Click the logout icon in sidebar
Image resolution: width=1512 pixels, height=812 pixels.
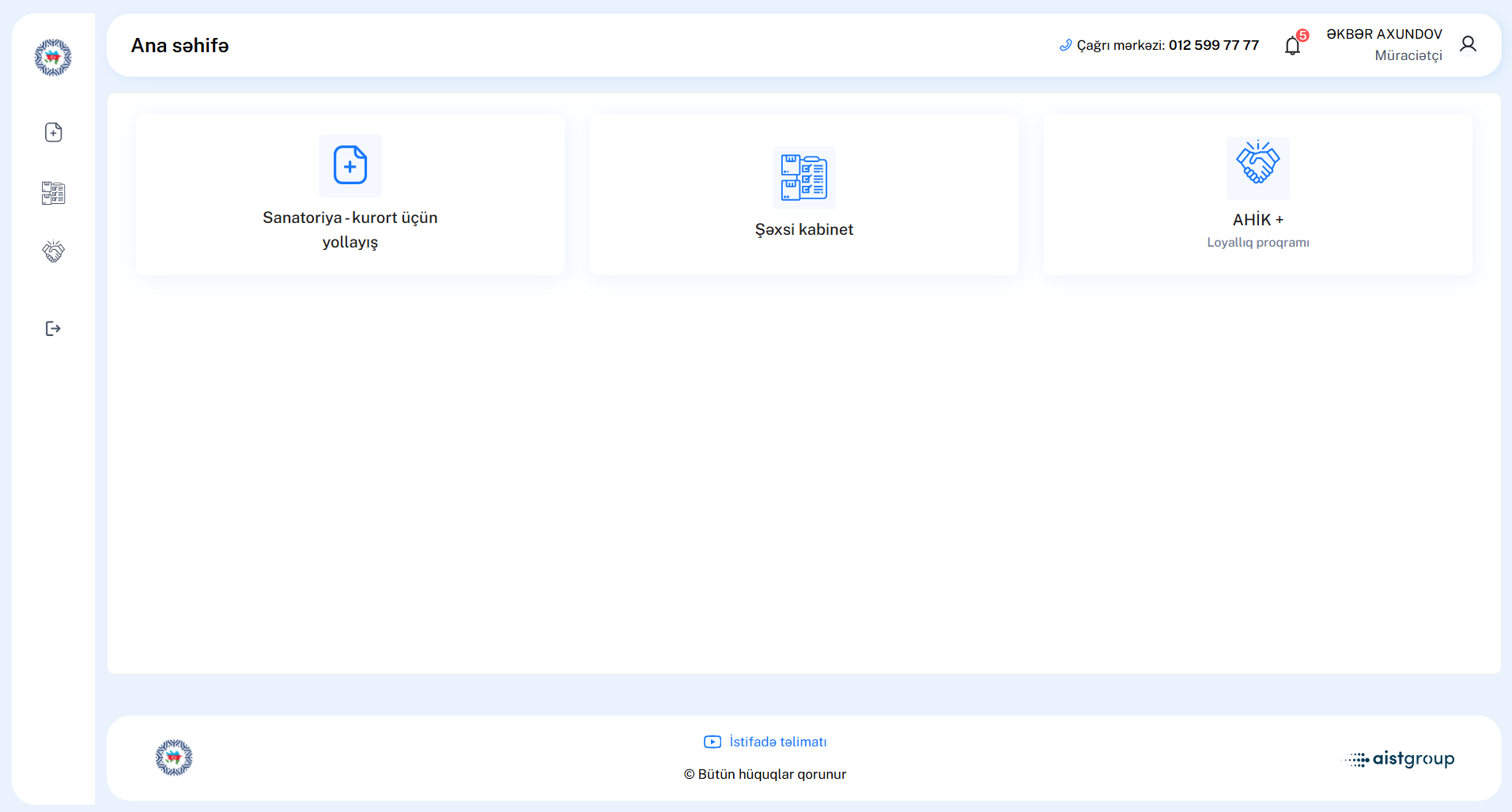[53, 329]
